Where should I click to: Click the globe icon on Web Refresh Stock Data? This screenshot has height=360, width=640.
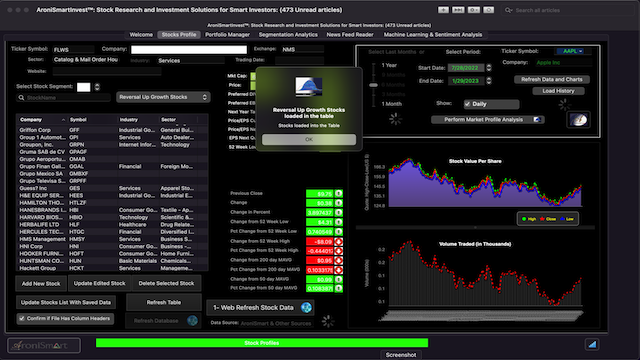(306, 307)
